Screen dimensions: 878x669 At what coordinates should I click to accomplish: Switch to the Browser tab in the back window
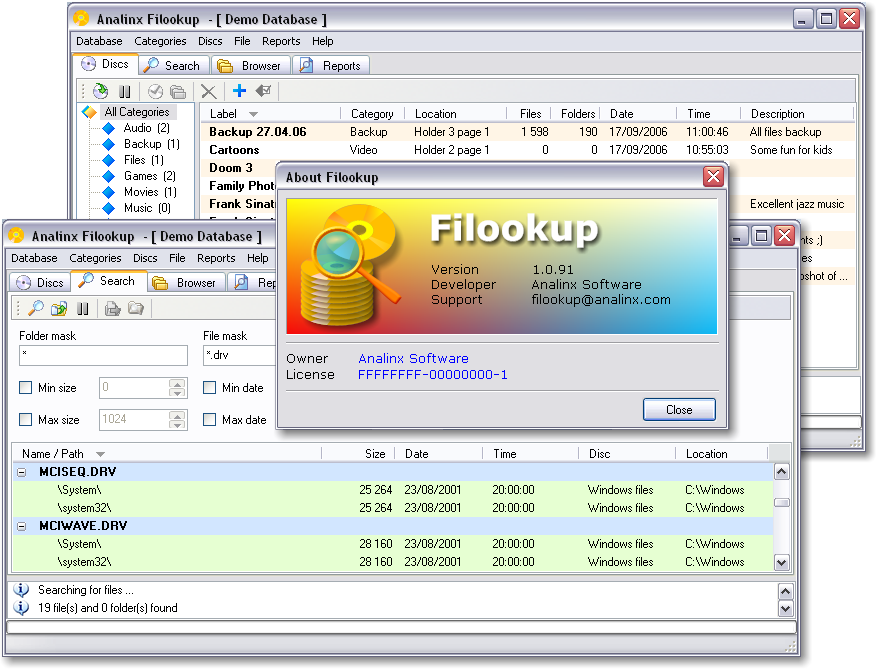[251, 66]
